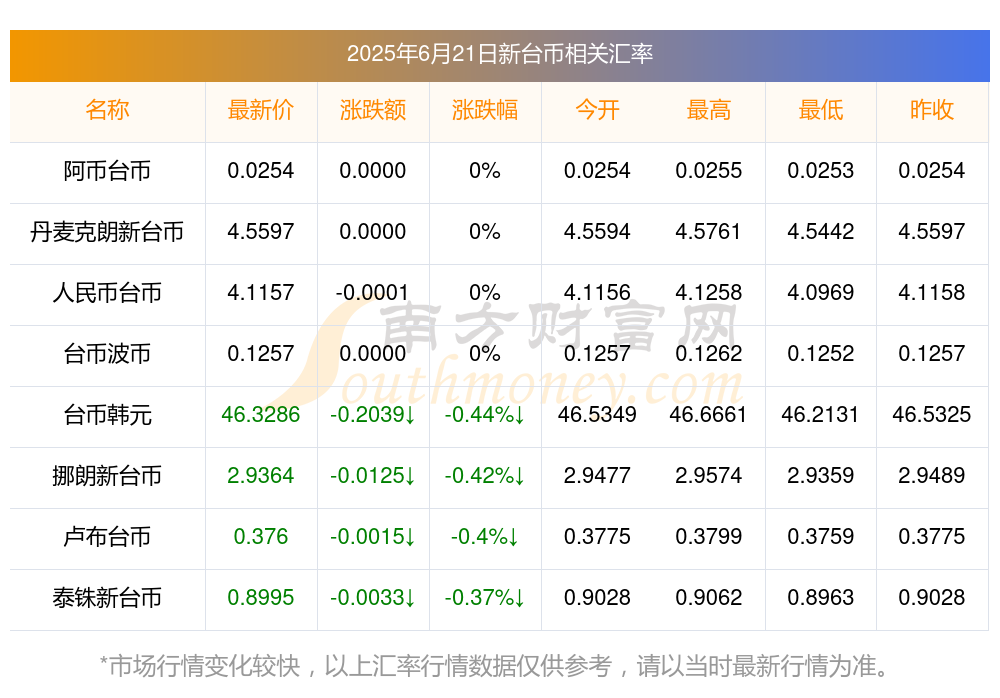Click the green latest price 0.8995

click(260, 598)
